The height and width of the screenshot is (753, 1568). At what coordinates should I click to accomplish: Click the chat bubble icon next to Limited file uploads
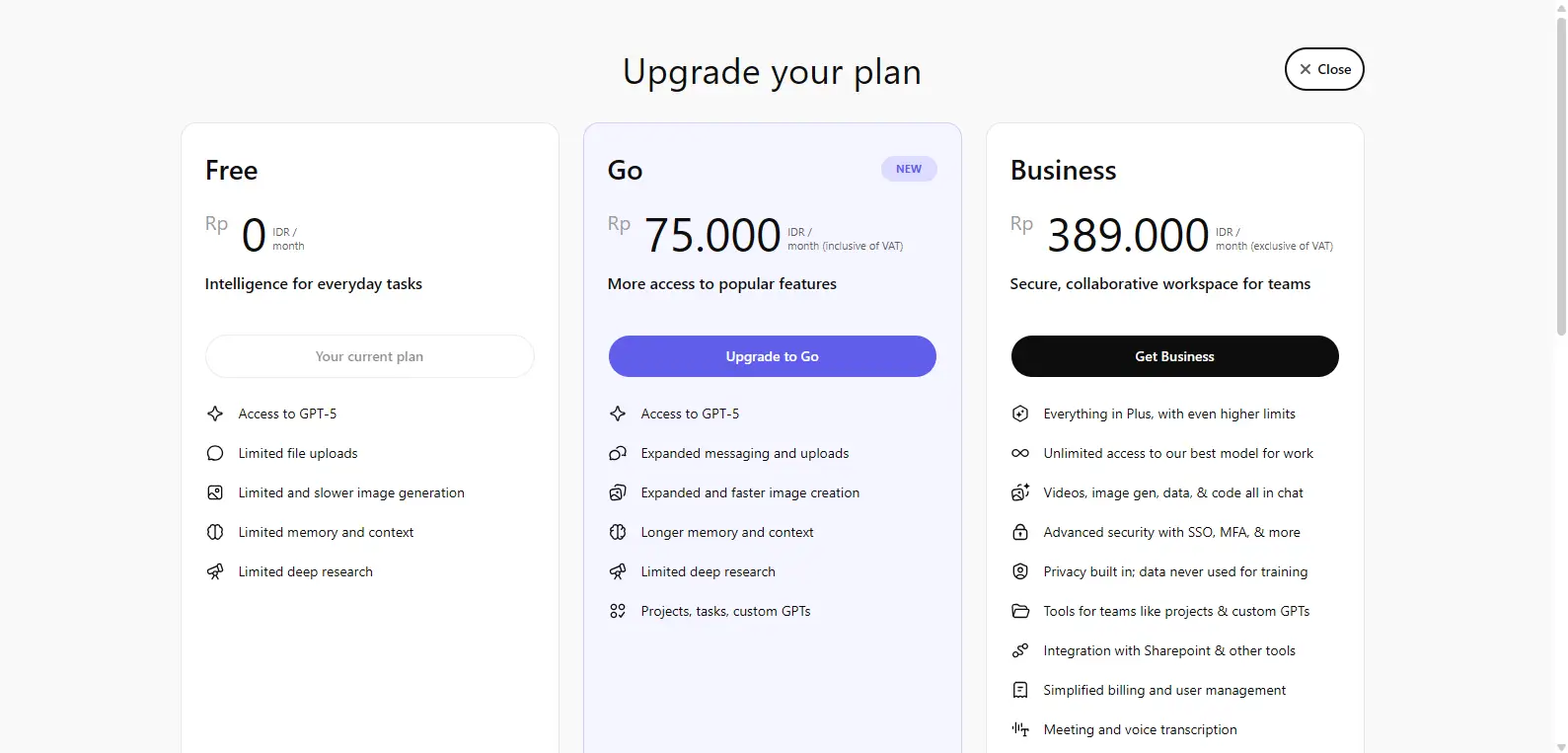click(215, 453)
